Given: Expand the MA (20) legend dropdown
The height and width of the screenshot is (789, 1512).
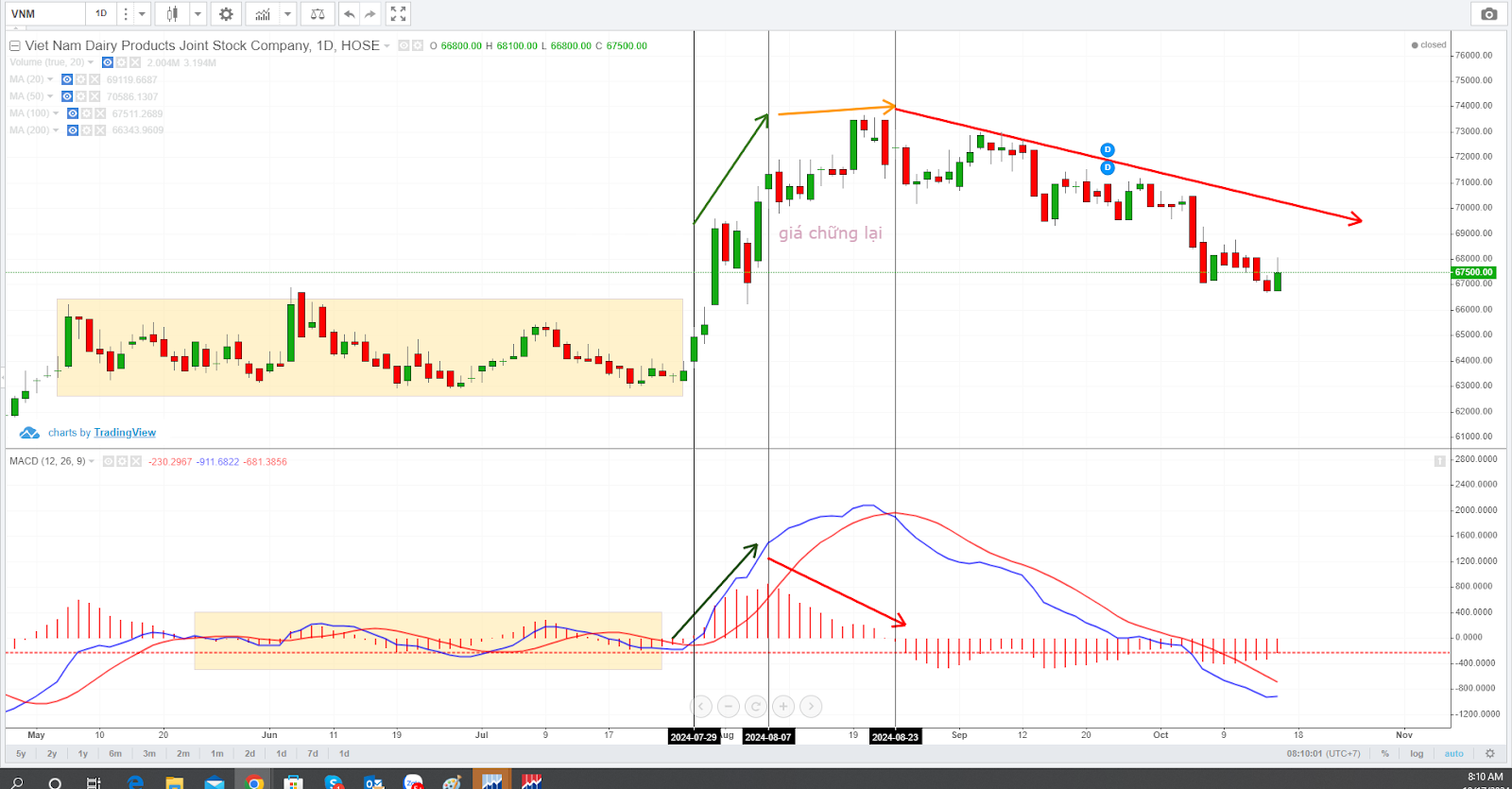Looking at the screenshot, I should 50,79.
